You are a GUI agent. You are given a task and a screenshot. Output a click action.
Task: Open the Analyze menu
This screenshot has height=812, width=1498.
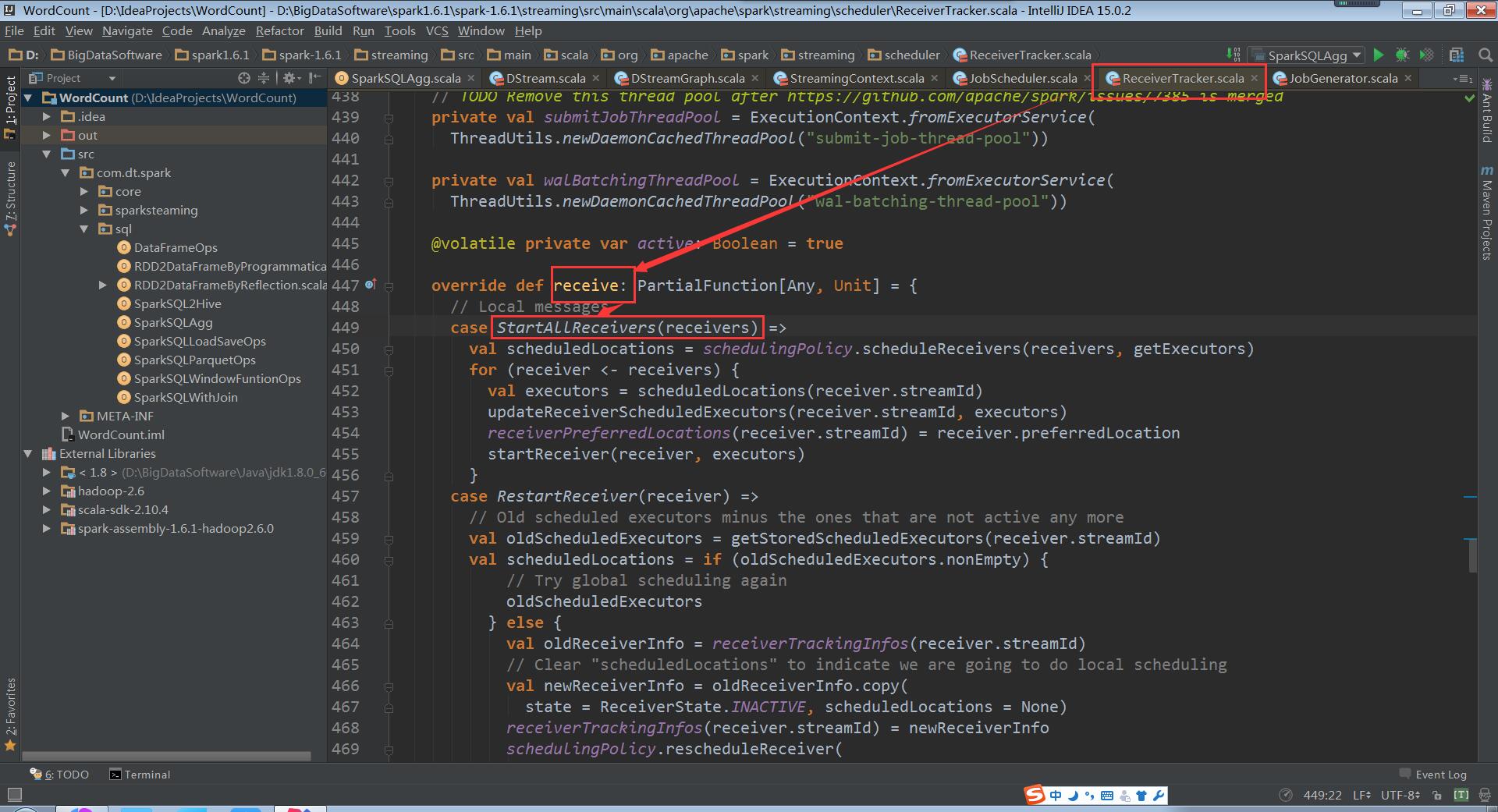coord(223,30)
